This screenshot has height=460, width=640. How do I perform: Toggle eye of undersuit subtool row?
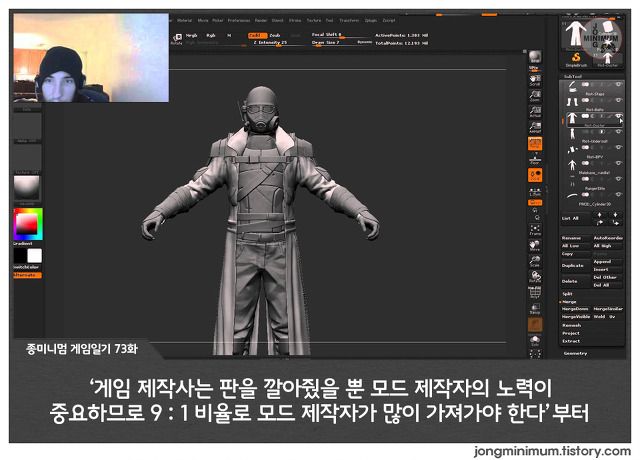click(618, 131)
